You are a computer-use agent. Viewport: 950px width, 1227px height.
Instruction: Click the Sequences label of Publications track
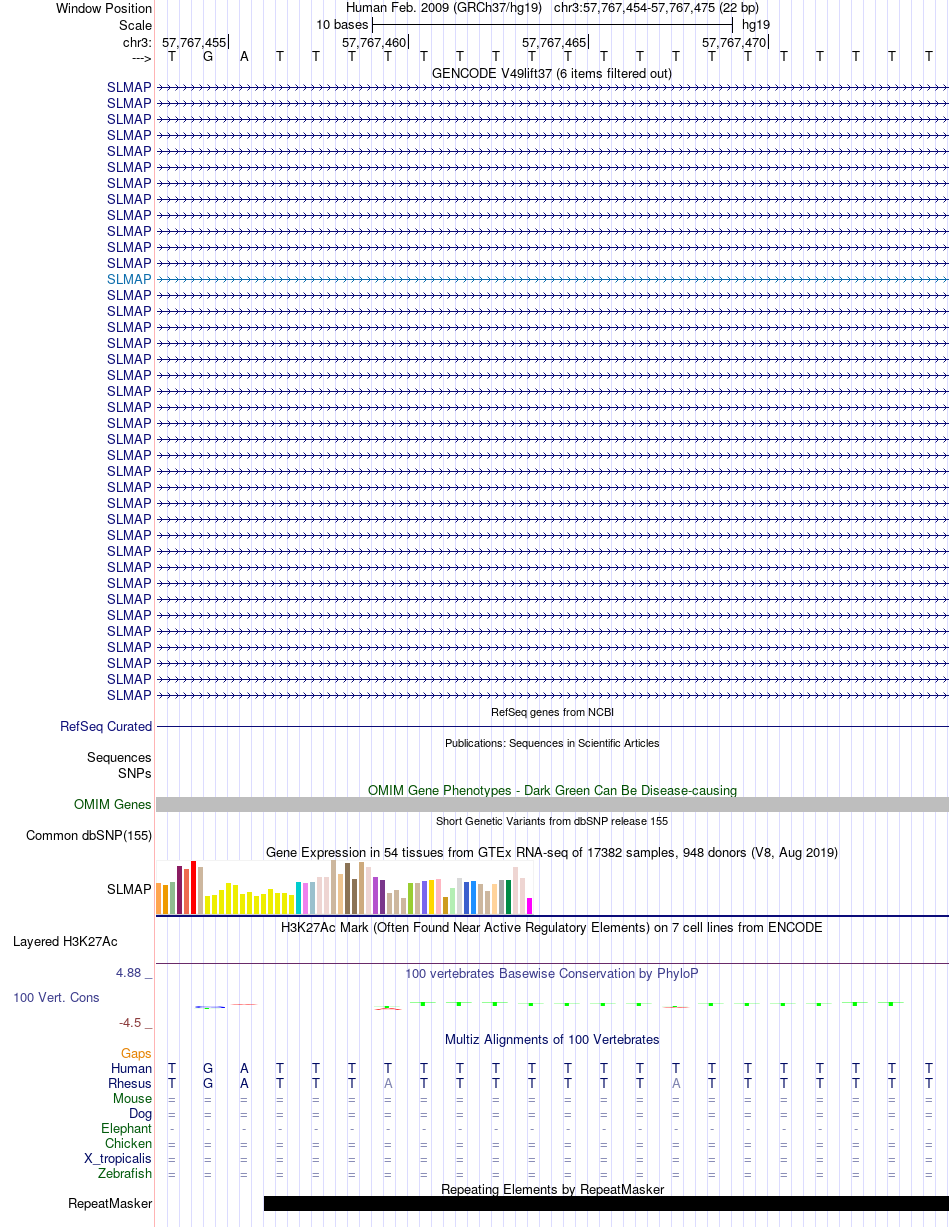pos(119,757)
